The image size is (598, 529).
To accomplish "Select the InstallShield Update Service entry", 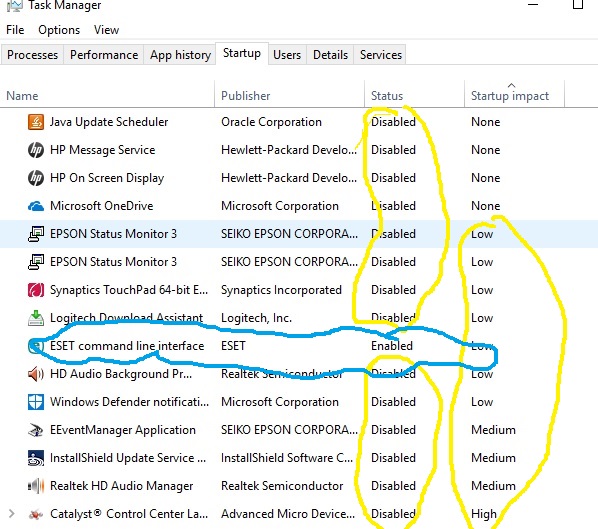I will click(x=299, y=458).
